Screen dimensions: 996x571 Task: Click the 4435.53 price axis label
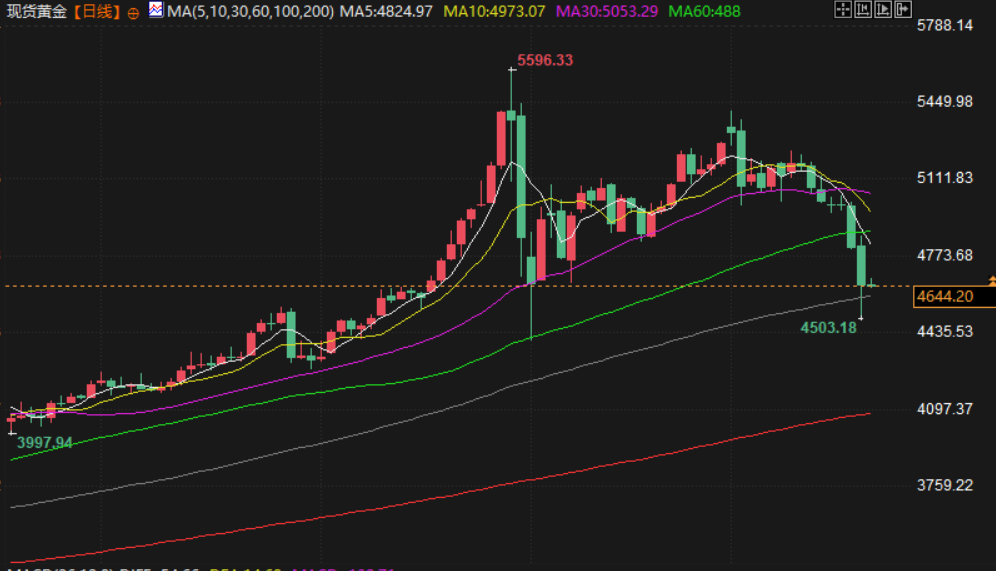point(945,332)
